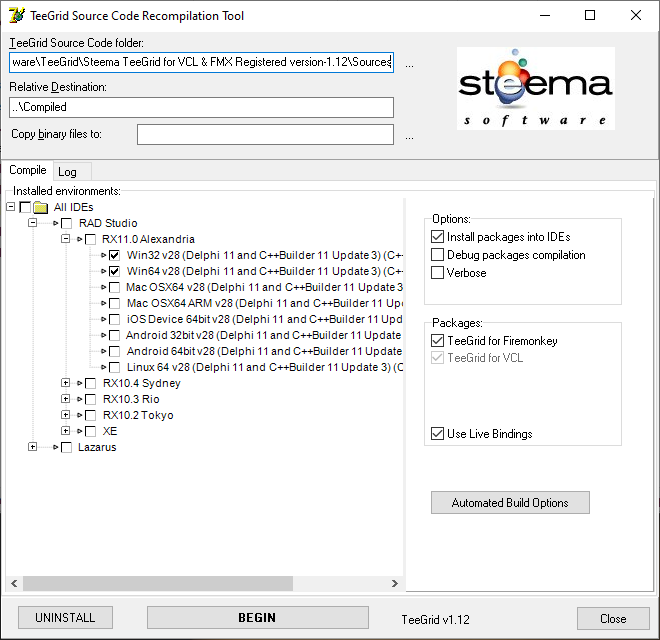Enable Debug packages compilation option
This screenshot has width=660, height=640.
tap(437, 255)
